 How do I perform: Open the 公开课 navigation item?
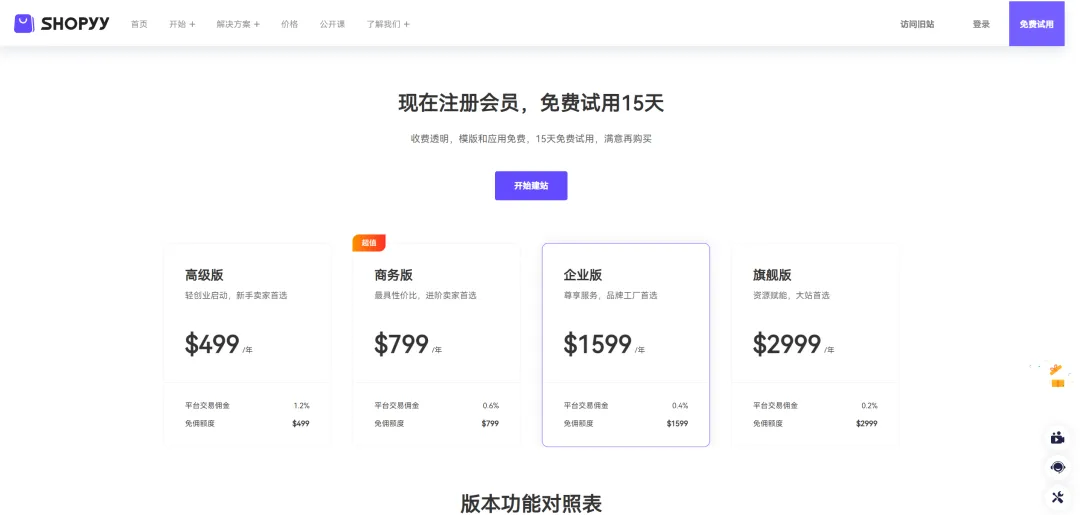332,24
